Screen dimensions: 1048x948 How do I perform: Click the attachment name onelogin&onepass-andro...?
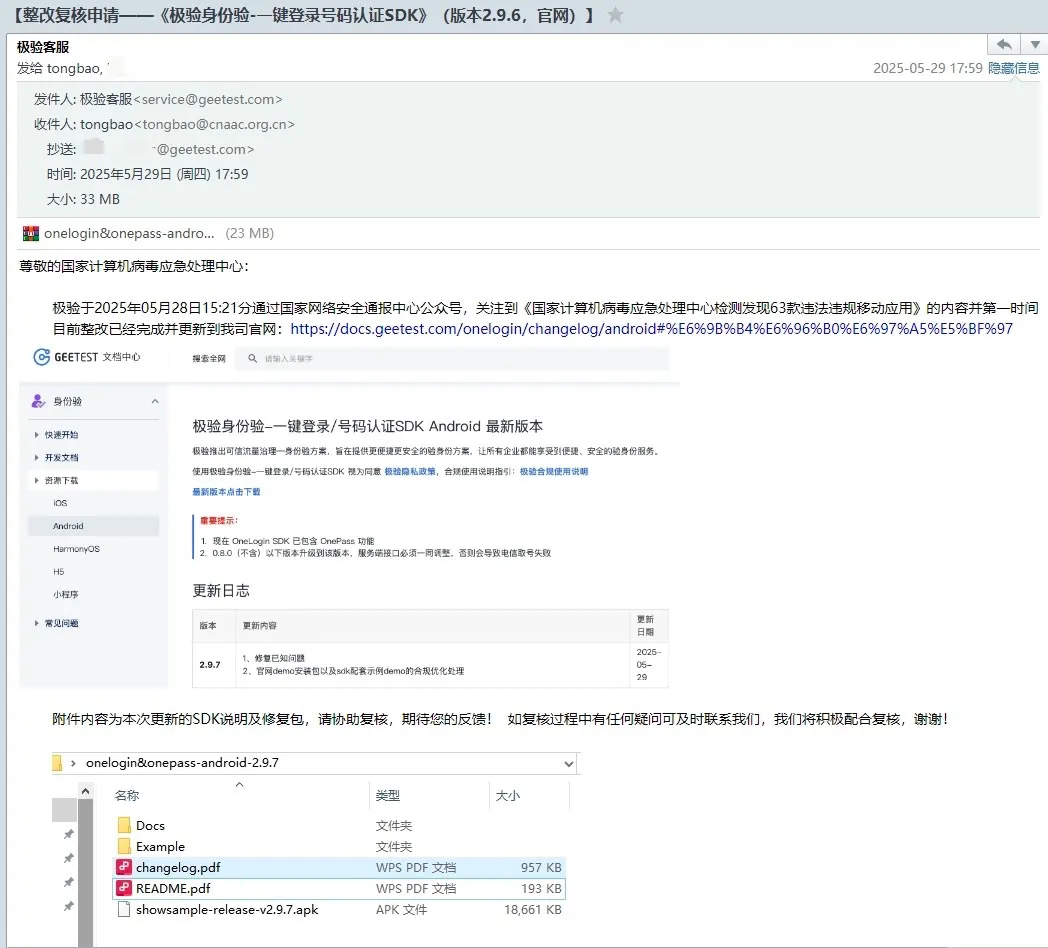pos(129,233)
